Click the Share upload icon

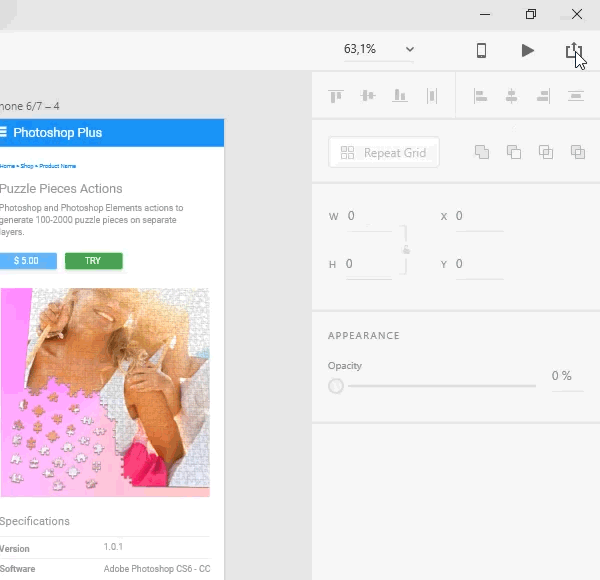574,50
